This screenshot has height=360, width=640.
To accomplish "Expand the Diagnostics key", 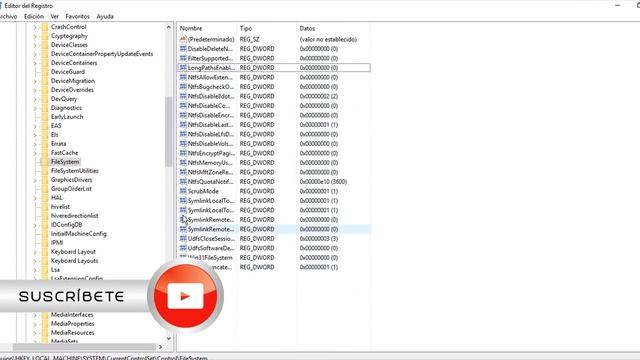I will pyautogui.click(x=35, y=108).
